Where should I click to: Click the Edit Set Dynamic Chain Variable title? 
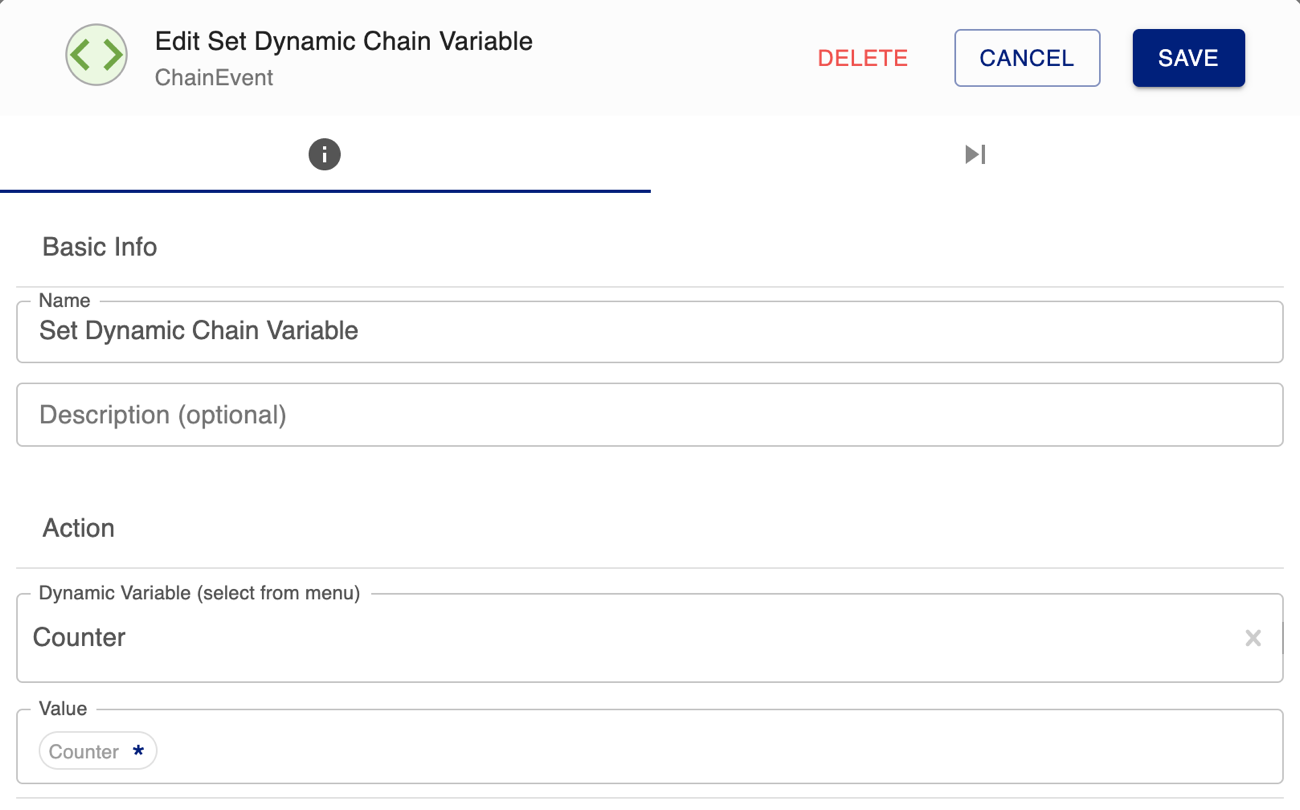[x=344, y=41]
